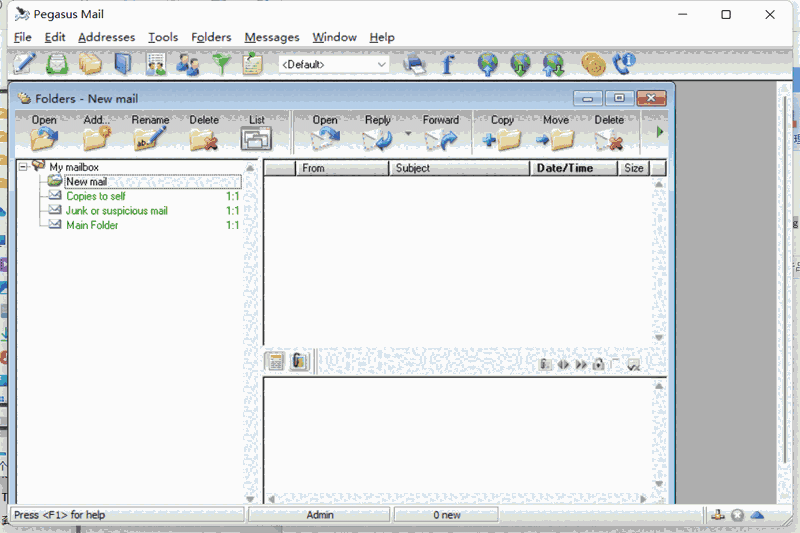Click the message list vertical scrollbar down arrow

[x=658, y=338]
